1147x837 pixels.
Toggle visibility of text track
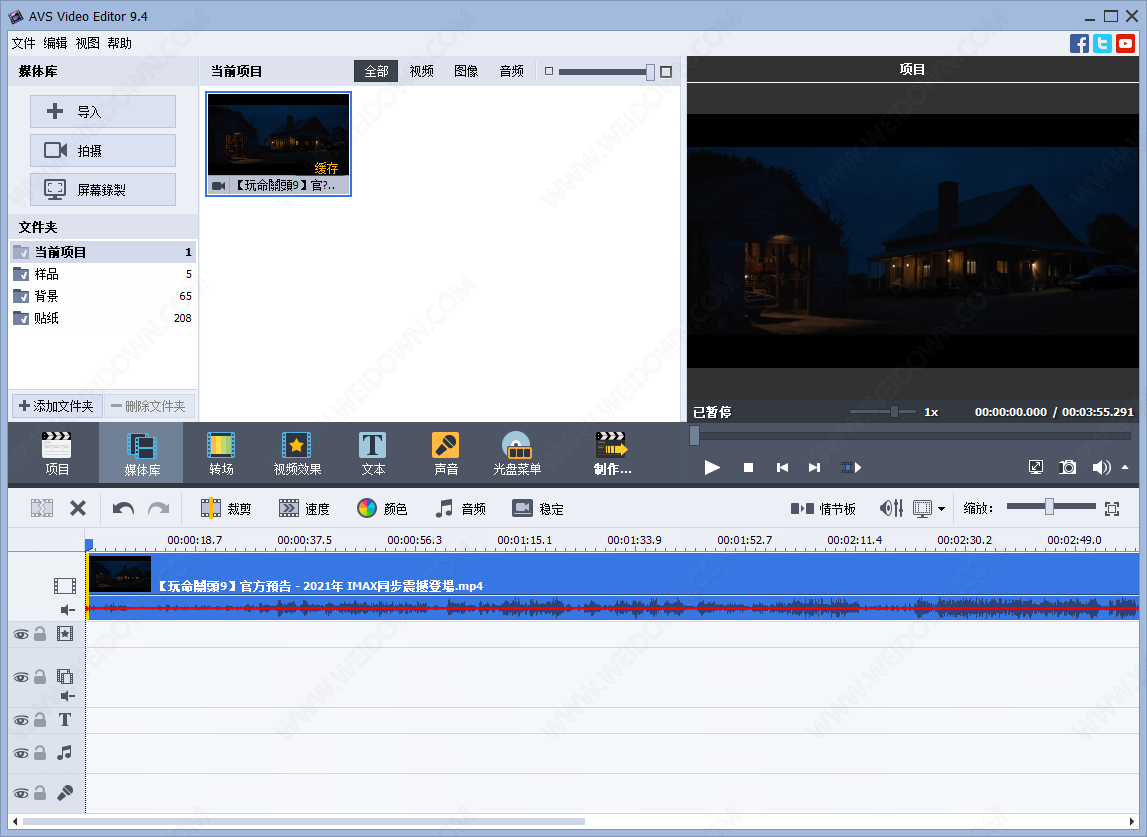point(21,721)
